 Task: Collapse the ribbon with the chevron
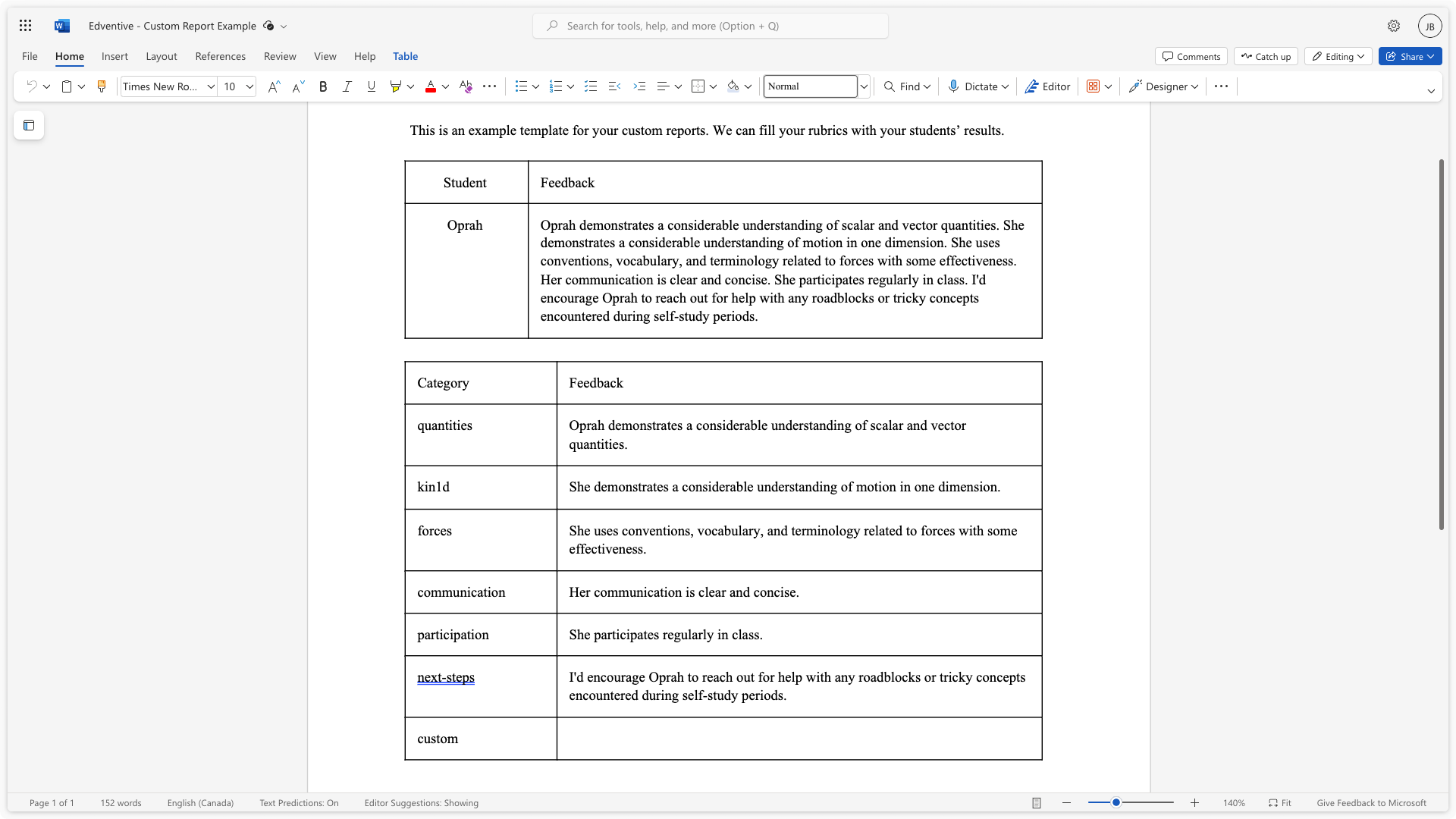click(1431, 91)
